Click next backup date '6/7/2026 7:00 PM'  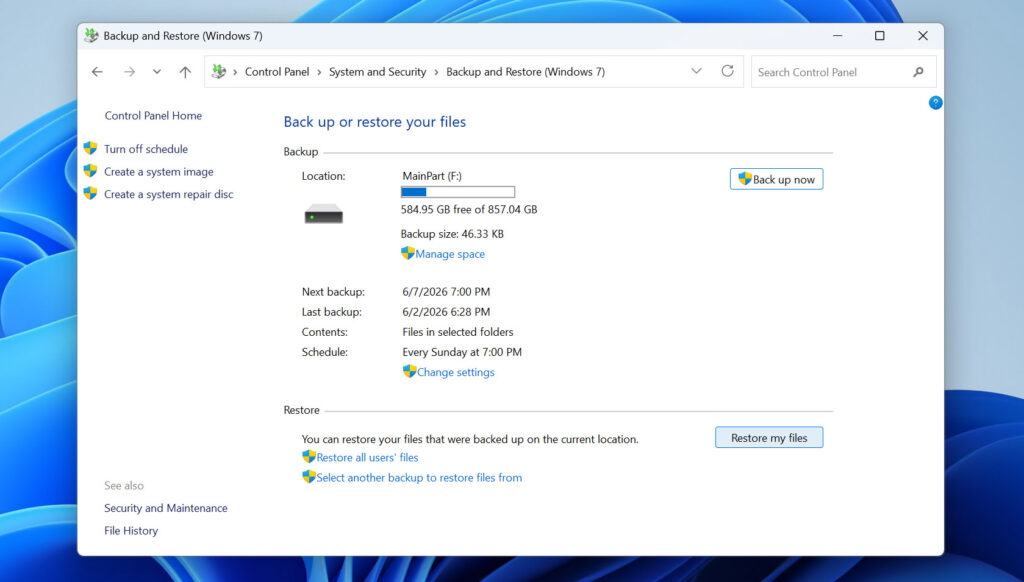[446, 292]
